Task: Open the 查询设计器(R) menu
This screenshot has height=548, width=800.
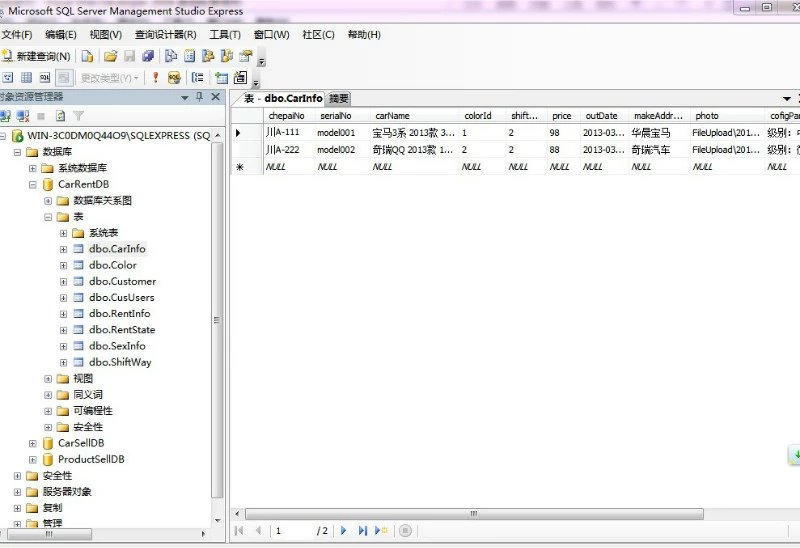Action: tap(166, 35)
